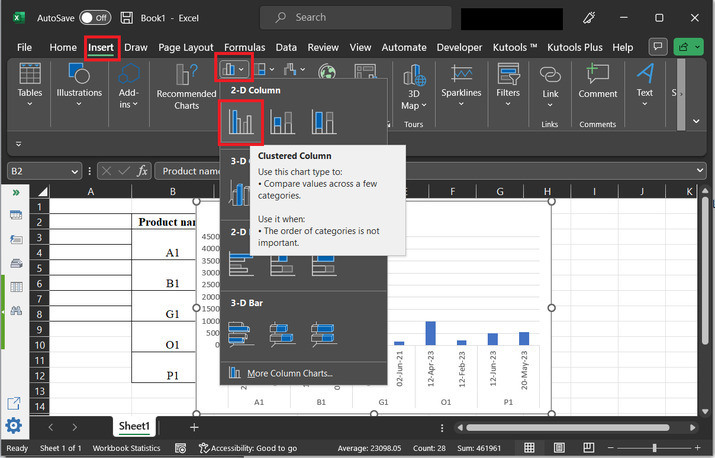Toggle the AutoSave switch
Screen dimensions: 715x458
click(x=95, y=18)
